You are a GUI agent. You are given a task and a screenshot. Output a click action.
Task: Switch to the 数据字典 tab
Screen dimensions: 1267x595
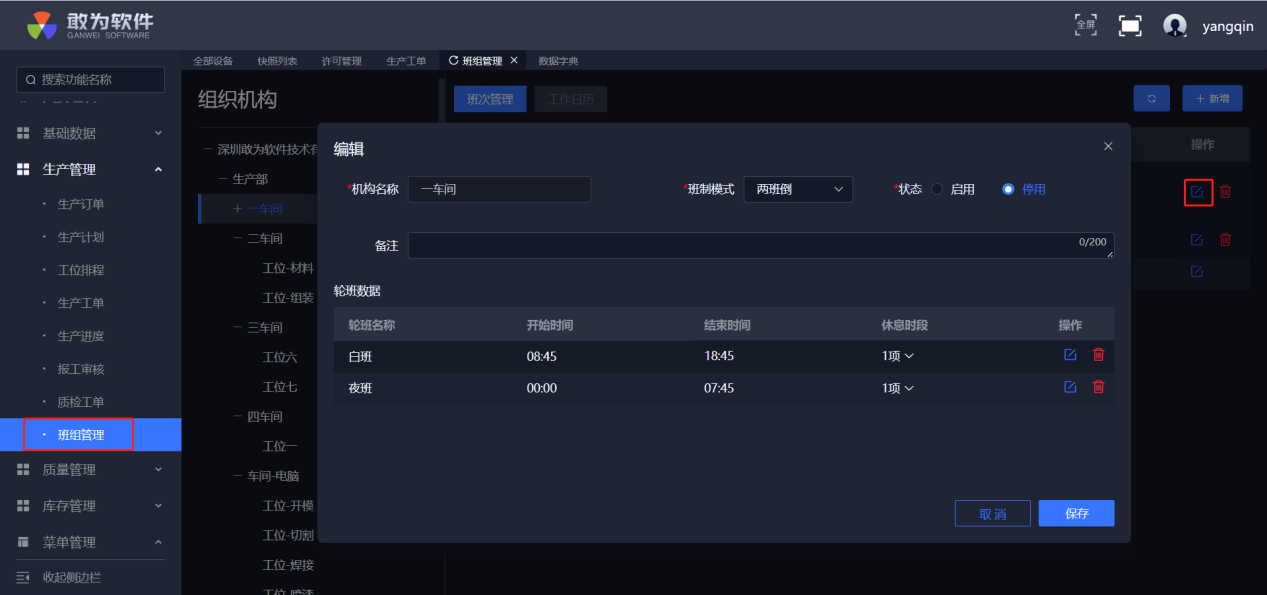coord(558,61)
